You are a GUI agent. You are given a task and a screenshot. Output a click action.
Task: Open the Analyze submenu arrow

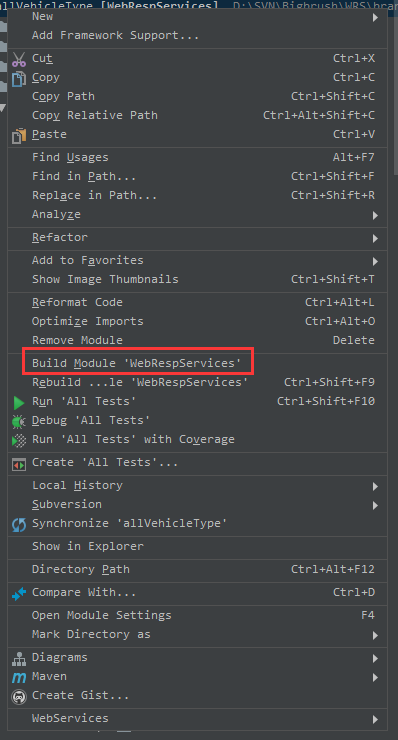[x=375, y=216]
